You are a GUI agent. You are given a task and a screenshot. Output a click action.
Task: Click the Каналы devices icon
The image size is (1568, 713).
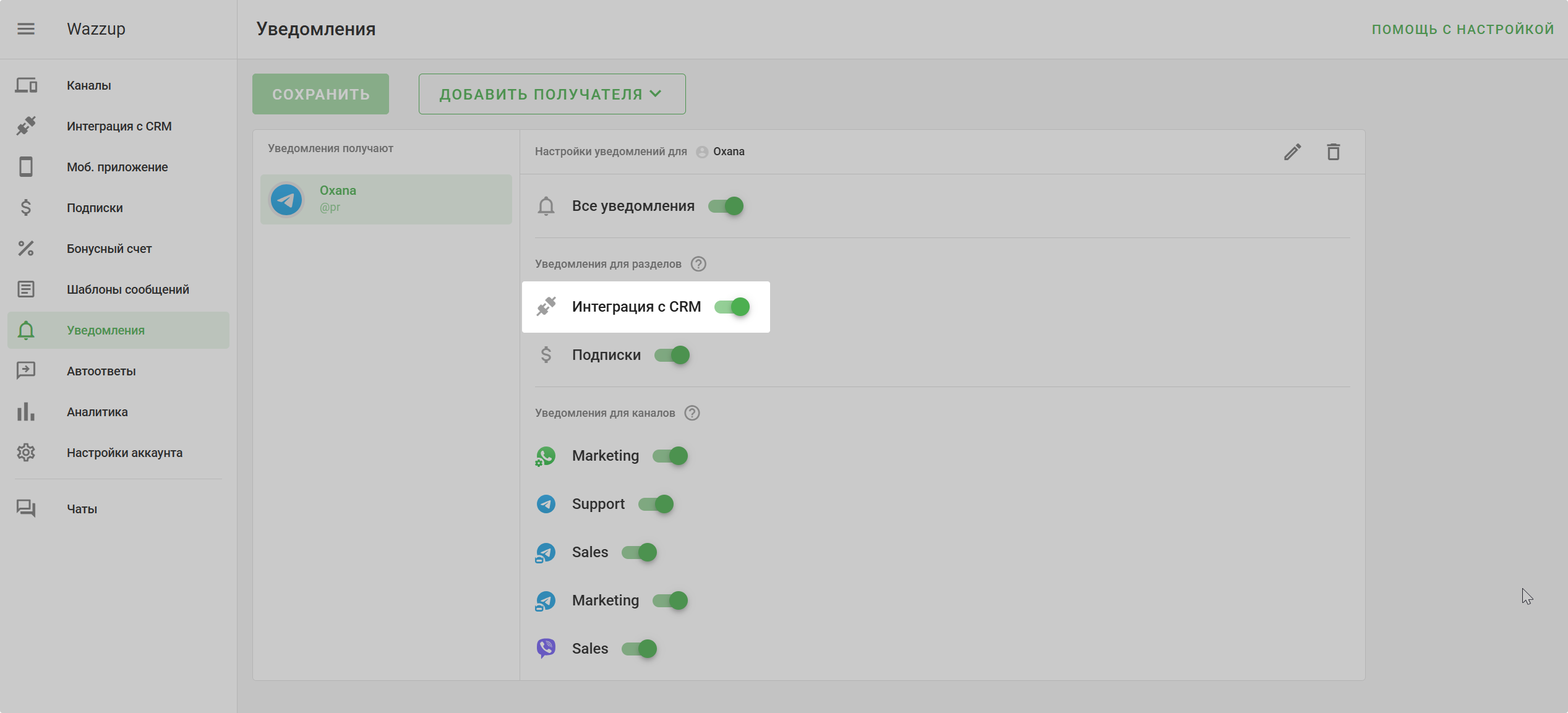[x=26, y=85]
